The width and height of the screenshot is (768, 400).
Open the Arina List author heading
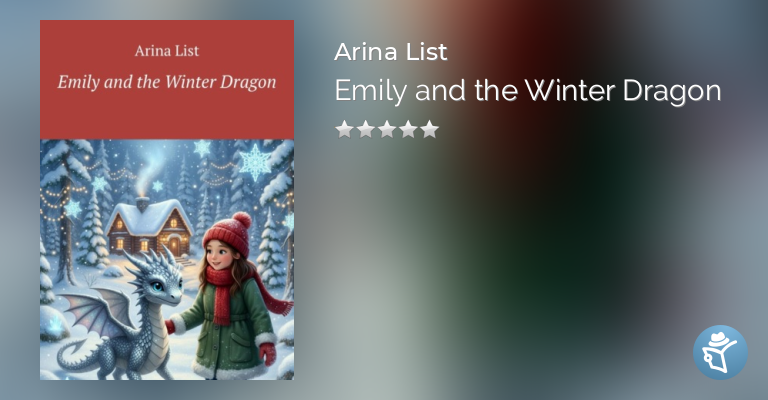(390, 52)
